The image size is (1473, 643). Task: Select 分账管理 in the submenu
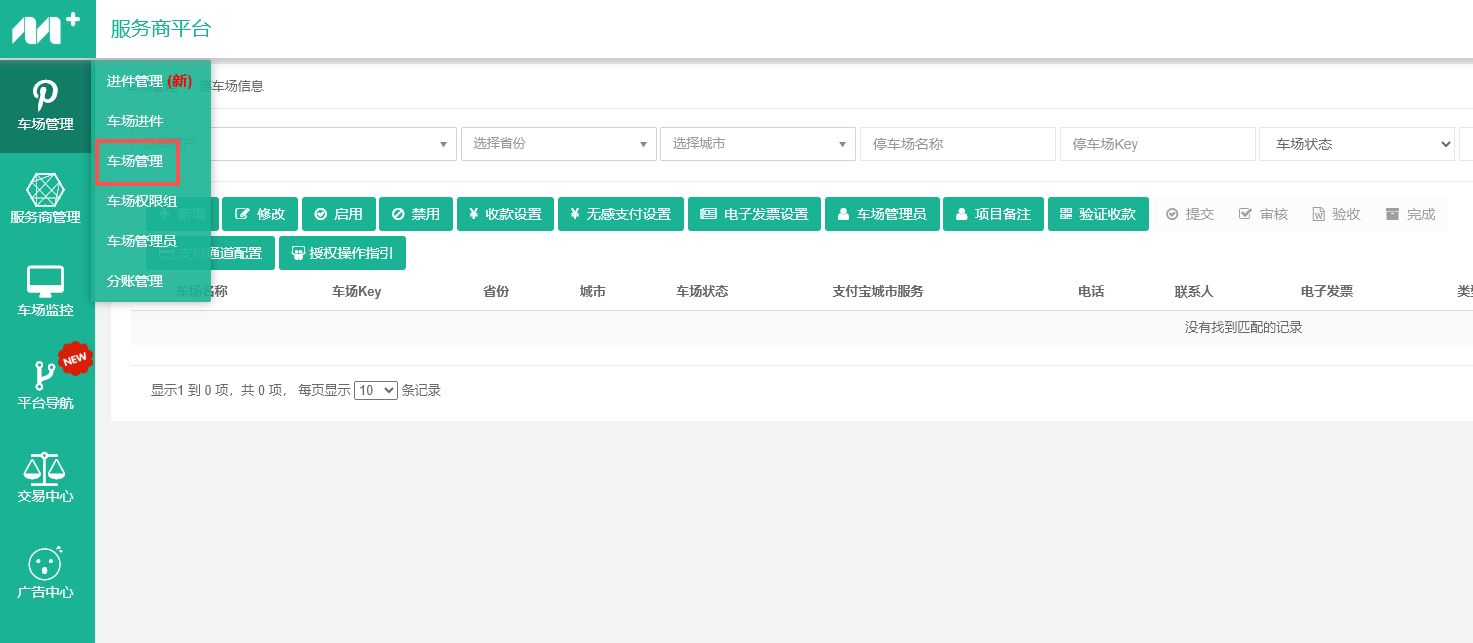pyautogui.click(x=135, y=281)
